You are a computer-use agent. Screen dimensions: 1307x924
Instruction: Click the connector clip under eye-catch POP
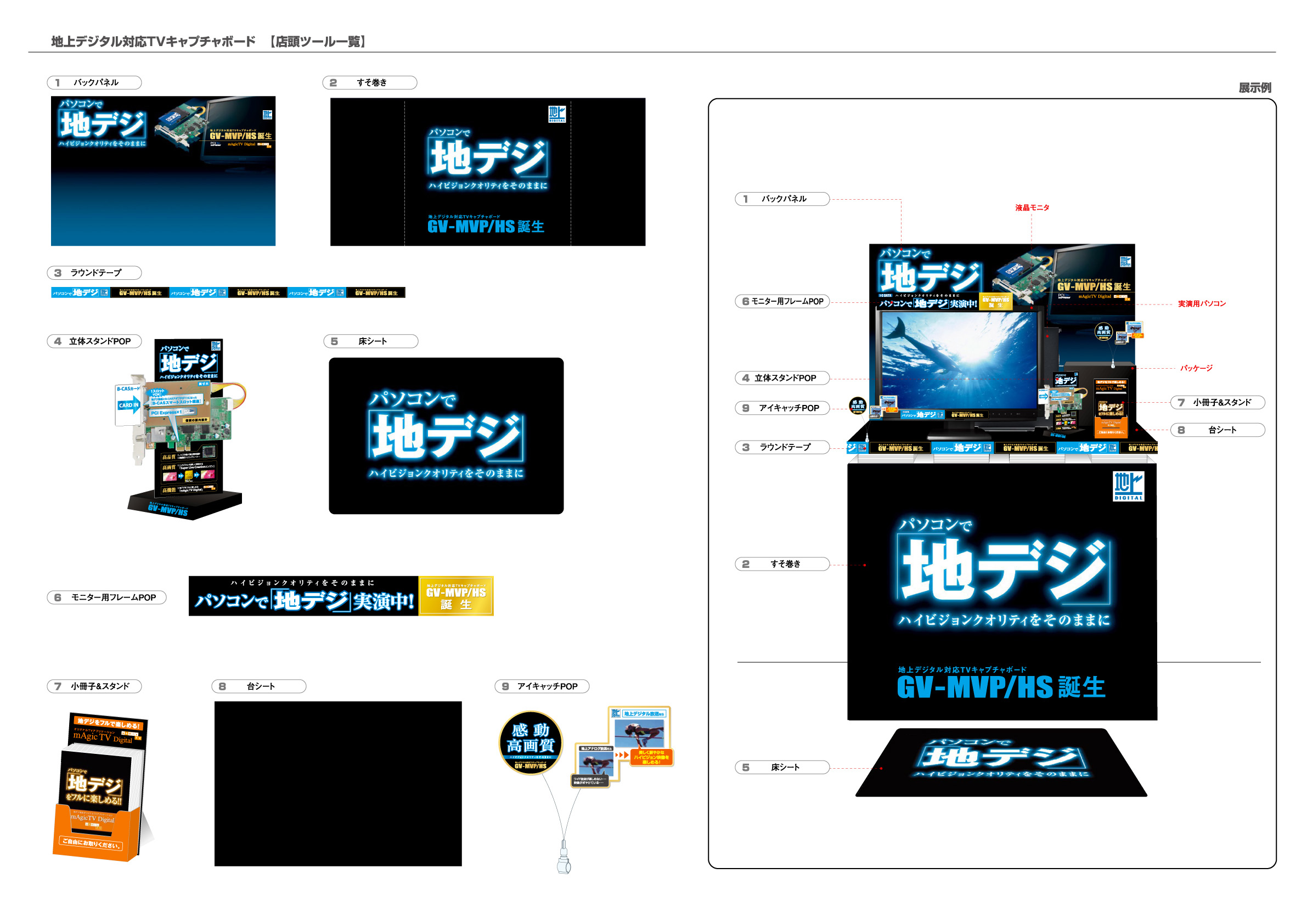[x=564, y=860]
